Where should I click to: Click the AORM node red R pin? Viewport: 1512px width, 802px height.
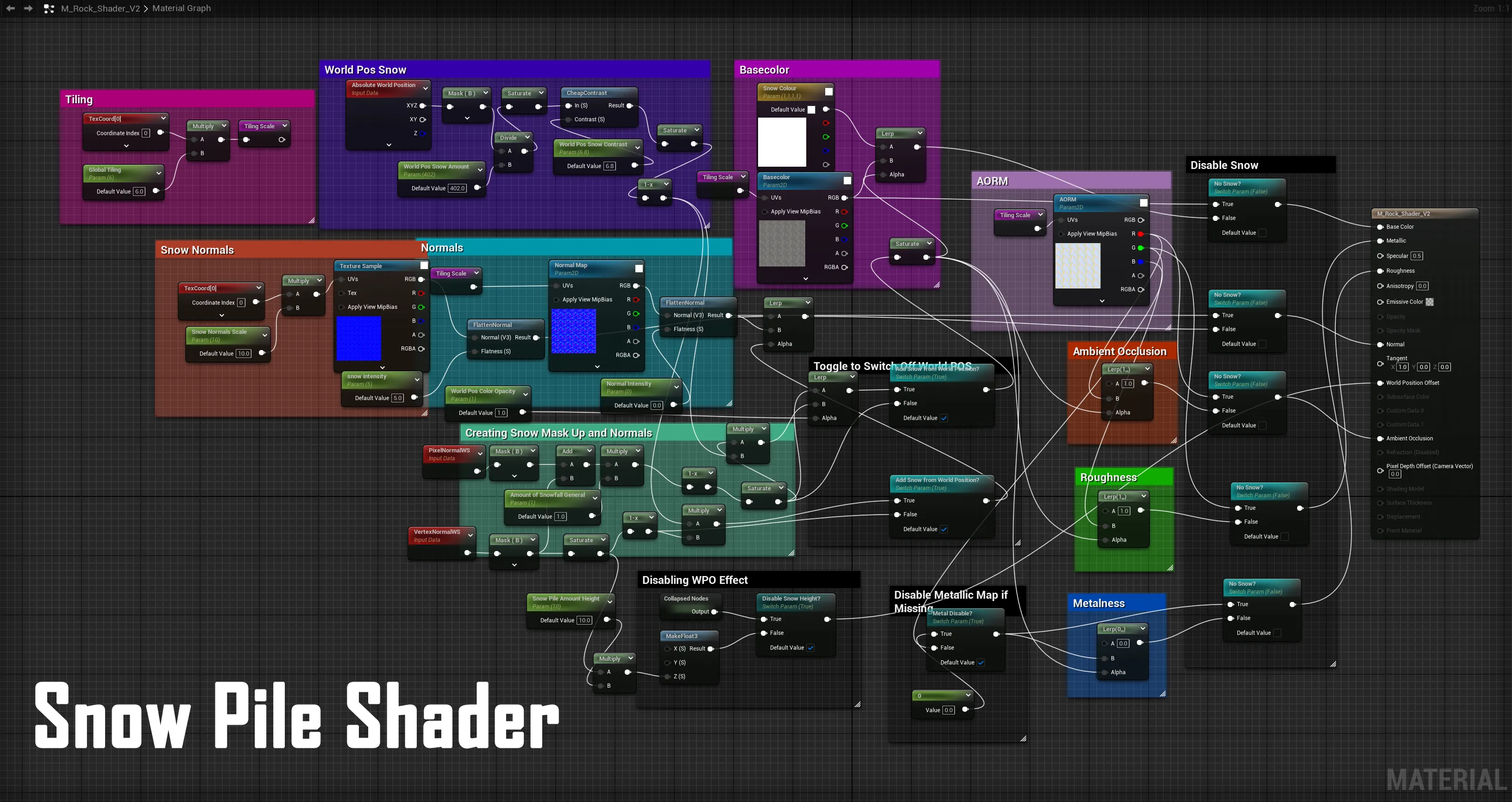tap(1141, 233)
